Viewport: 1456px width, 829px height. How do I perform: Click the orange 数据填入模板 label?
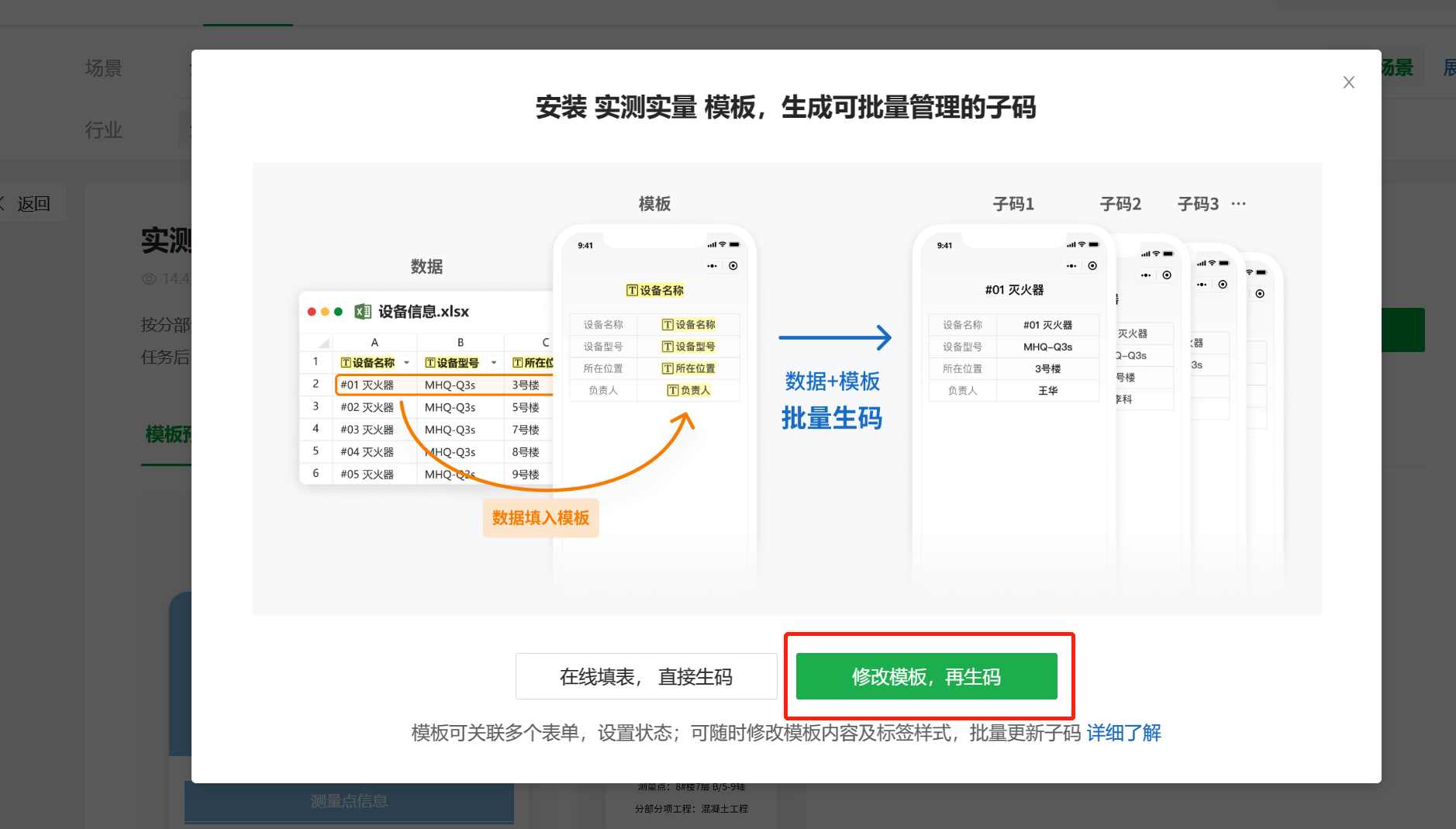[540, 518]
